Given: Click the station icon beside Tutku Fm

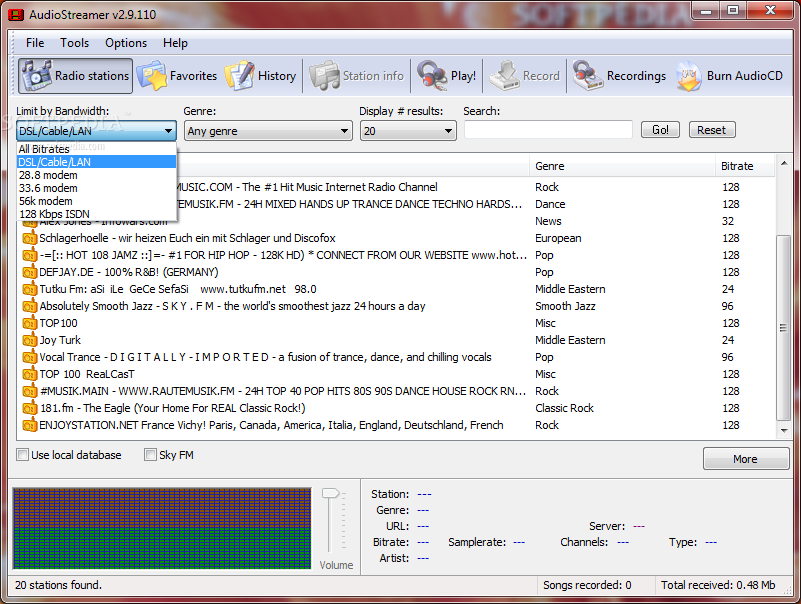Looking at the screenshot, I should (x=30, y=289).
